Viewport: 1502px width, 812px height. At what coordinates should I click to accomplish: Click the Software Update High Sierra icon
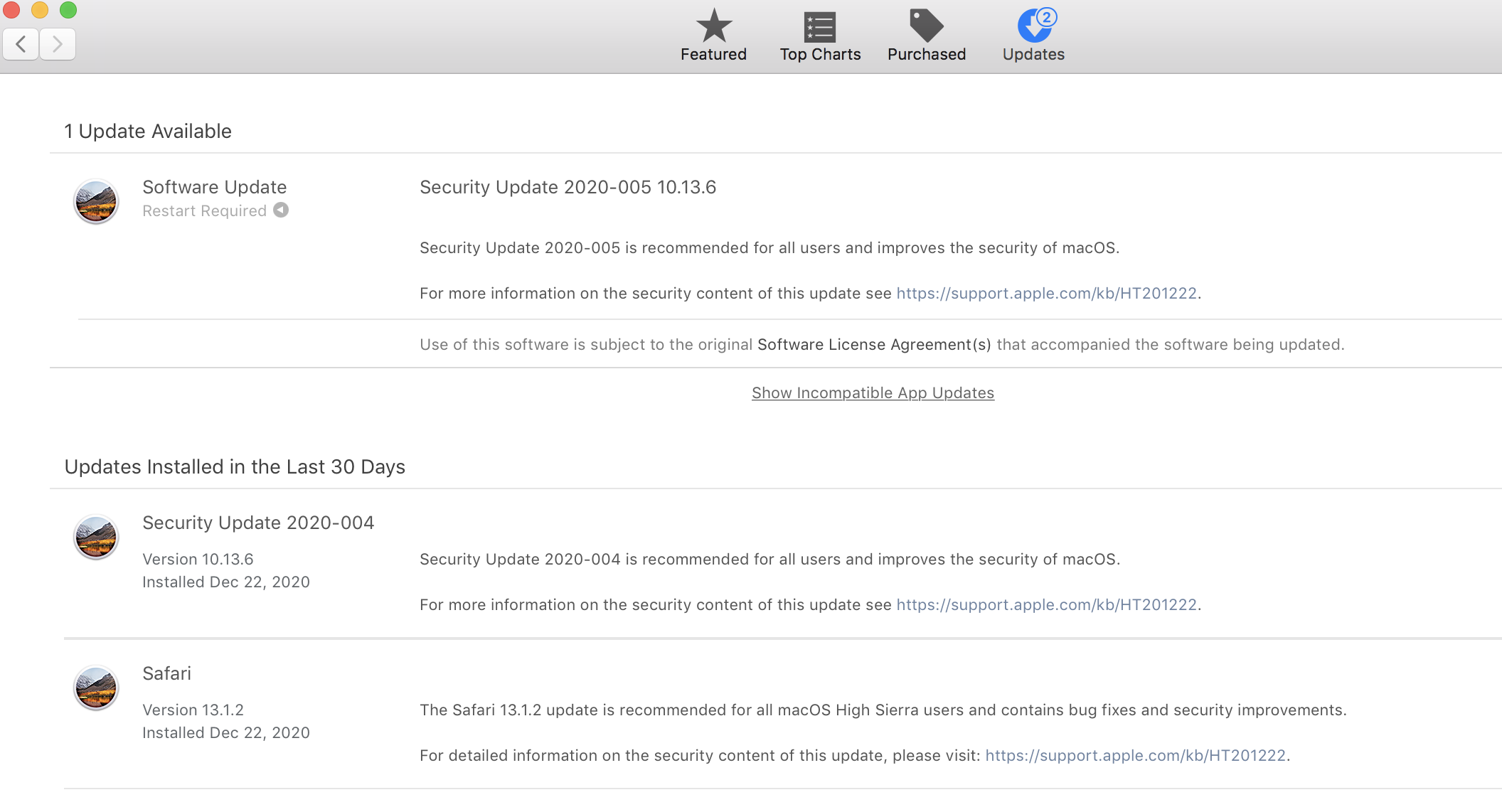96,201
